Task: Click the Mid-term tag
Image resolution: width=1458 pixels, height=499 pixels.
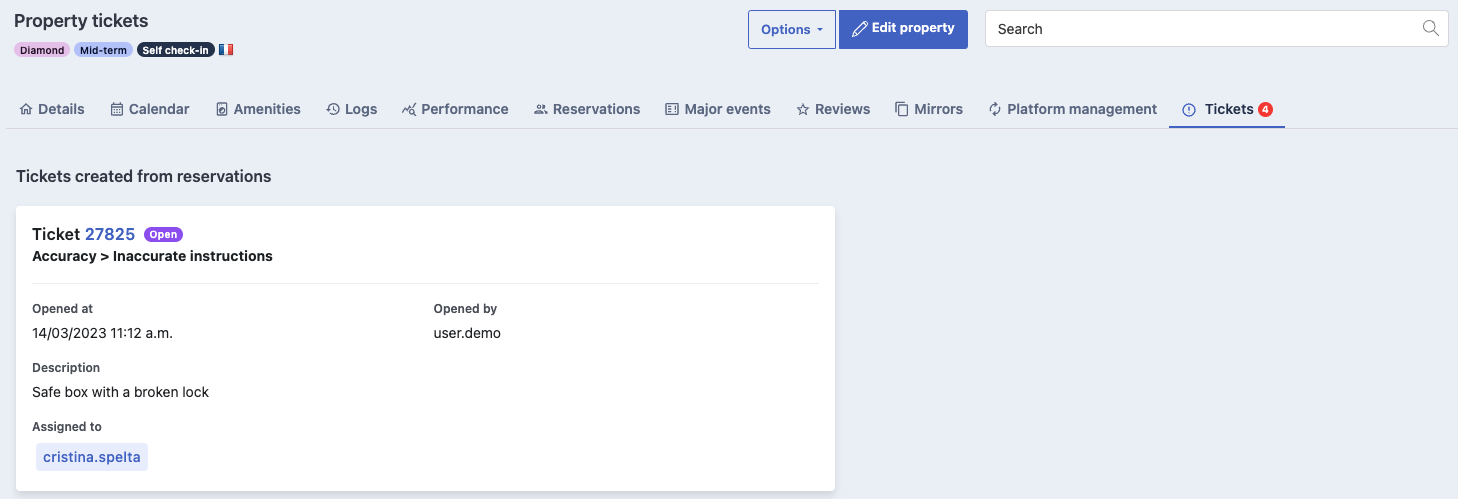Action: pos(103,50)
